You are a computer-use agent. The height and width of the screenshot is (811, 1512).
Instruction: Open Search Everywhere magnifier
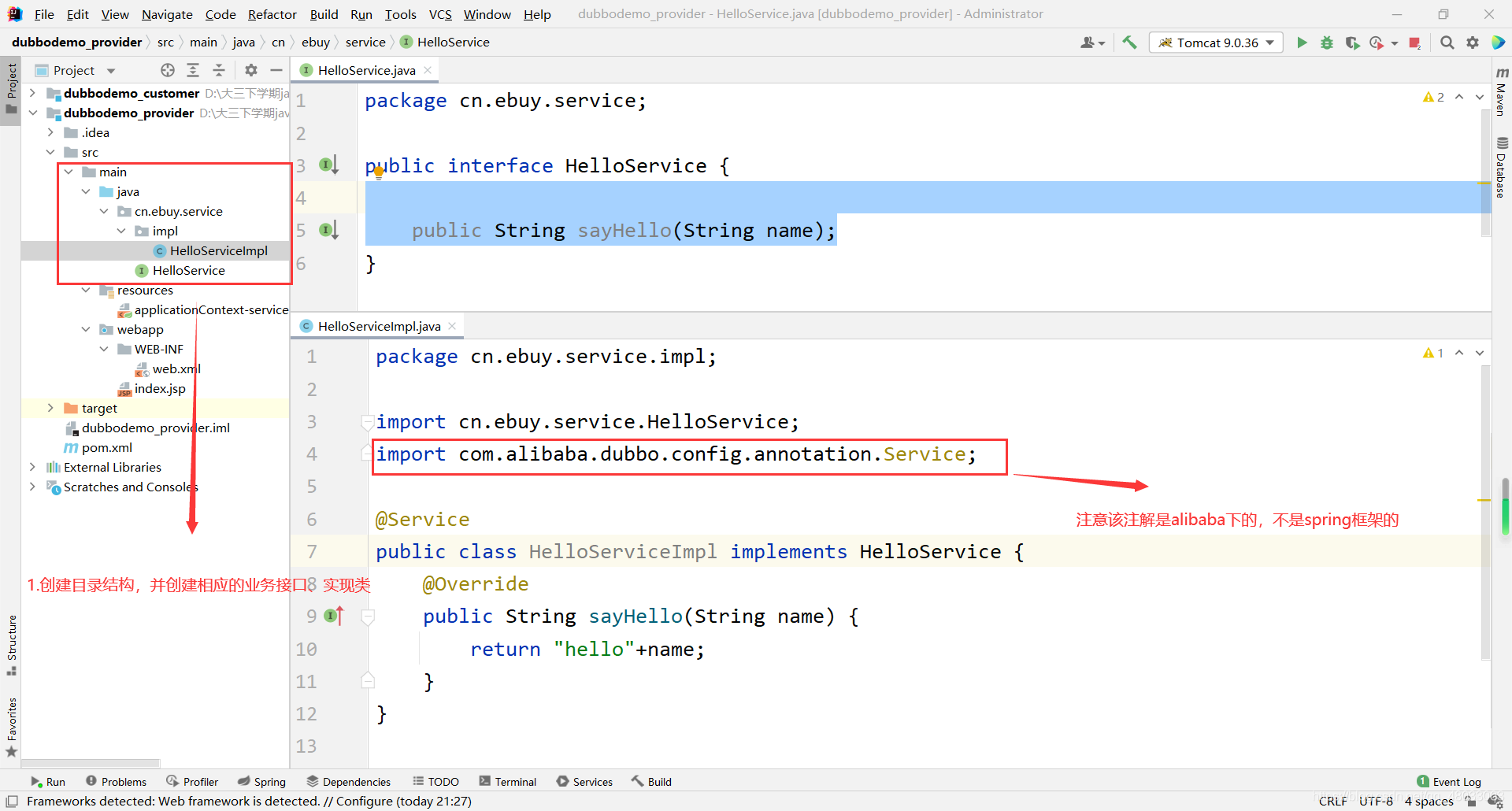[x=1447, y=43]
